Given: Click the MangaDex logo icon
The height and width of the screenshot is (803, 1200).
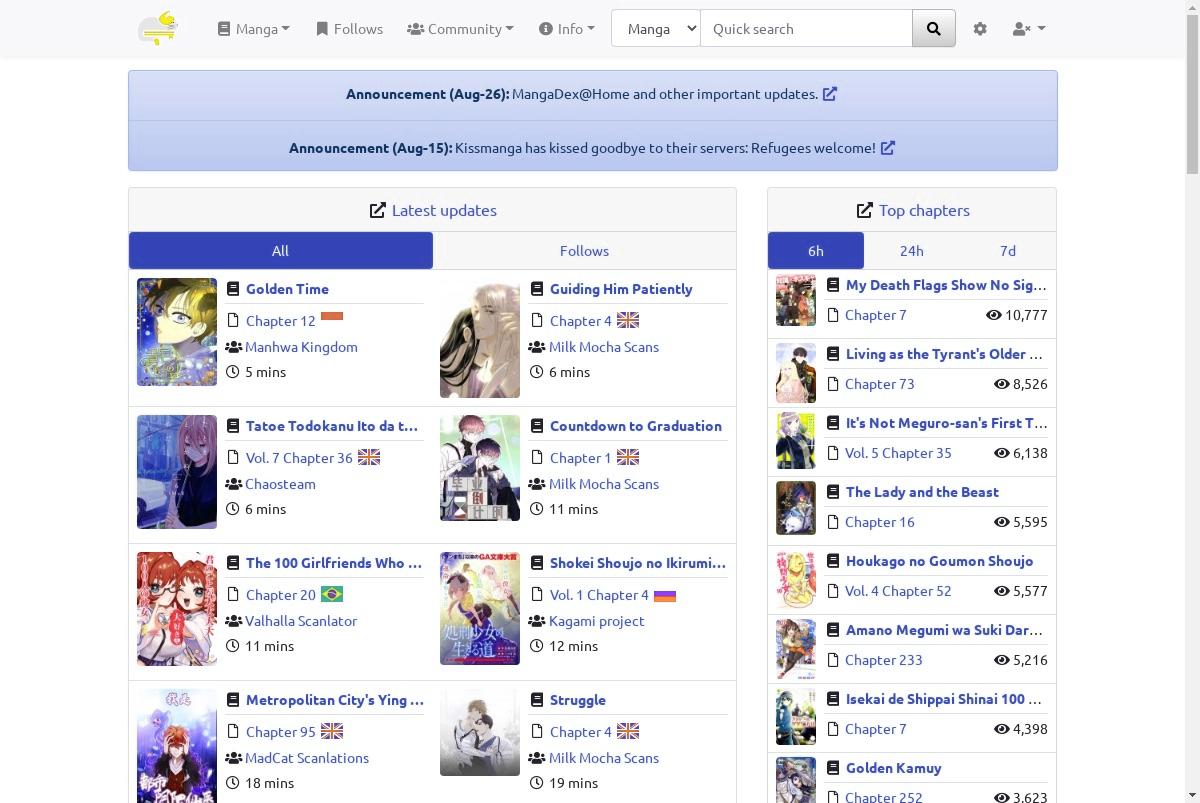Looking at the screenshot, I should 158,29.
